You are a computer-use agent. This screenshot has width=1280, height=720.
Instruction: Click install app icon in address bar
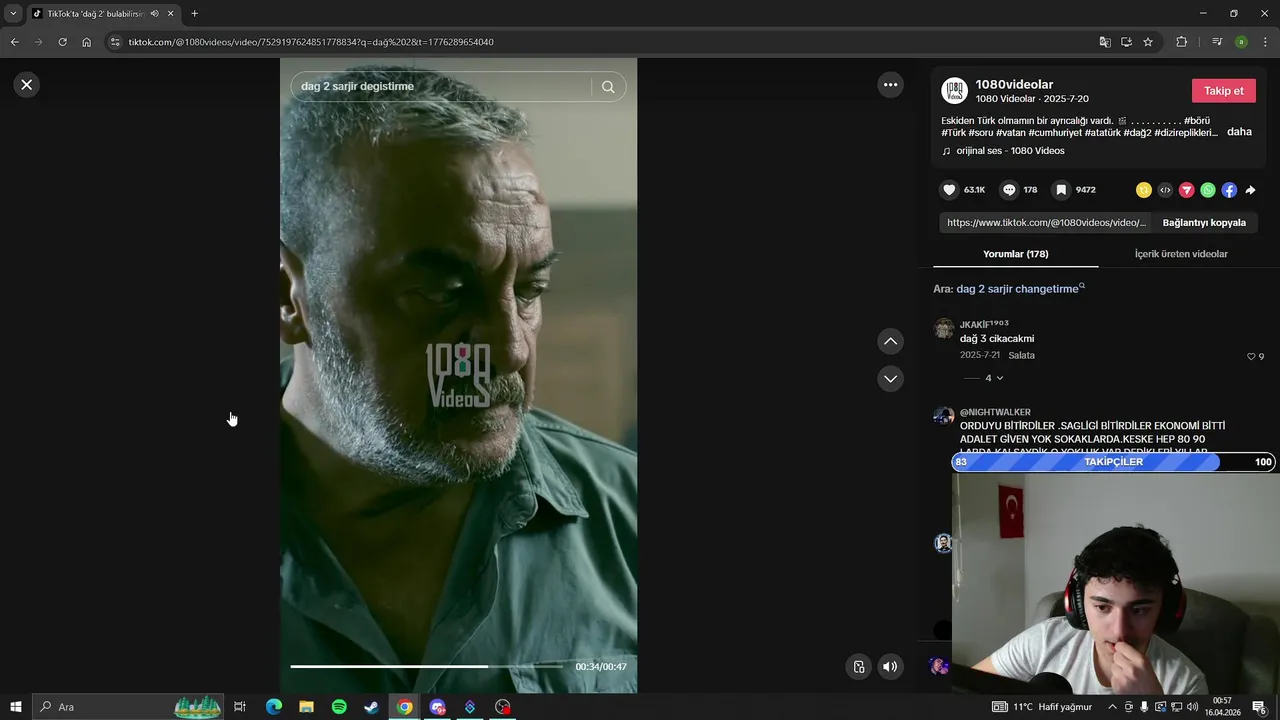coord(1126,42)
